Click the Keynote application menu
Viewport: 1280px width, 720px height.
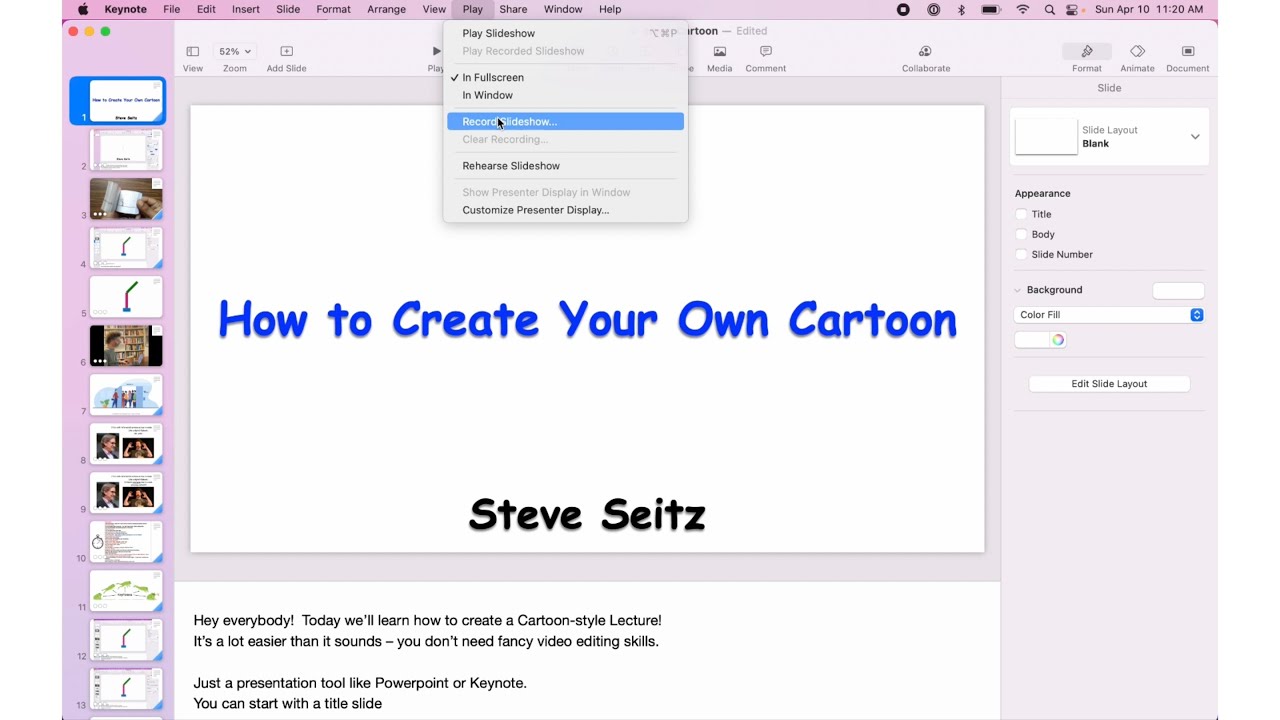click(125, 9)
